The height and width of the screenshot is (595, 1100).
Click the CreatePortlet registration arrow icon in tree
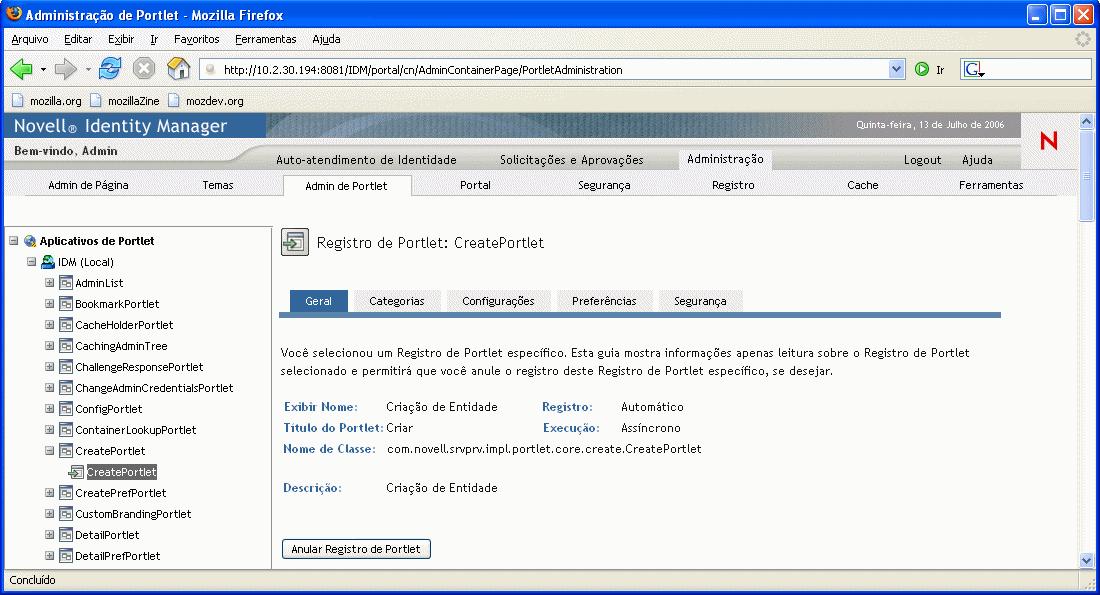[76, 472]
